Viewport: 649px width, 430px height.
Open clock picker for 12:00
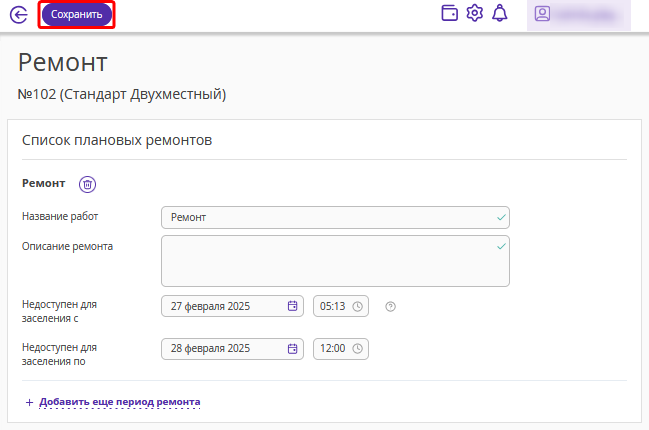358,348
